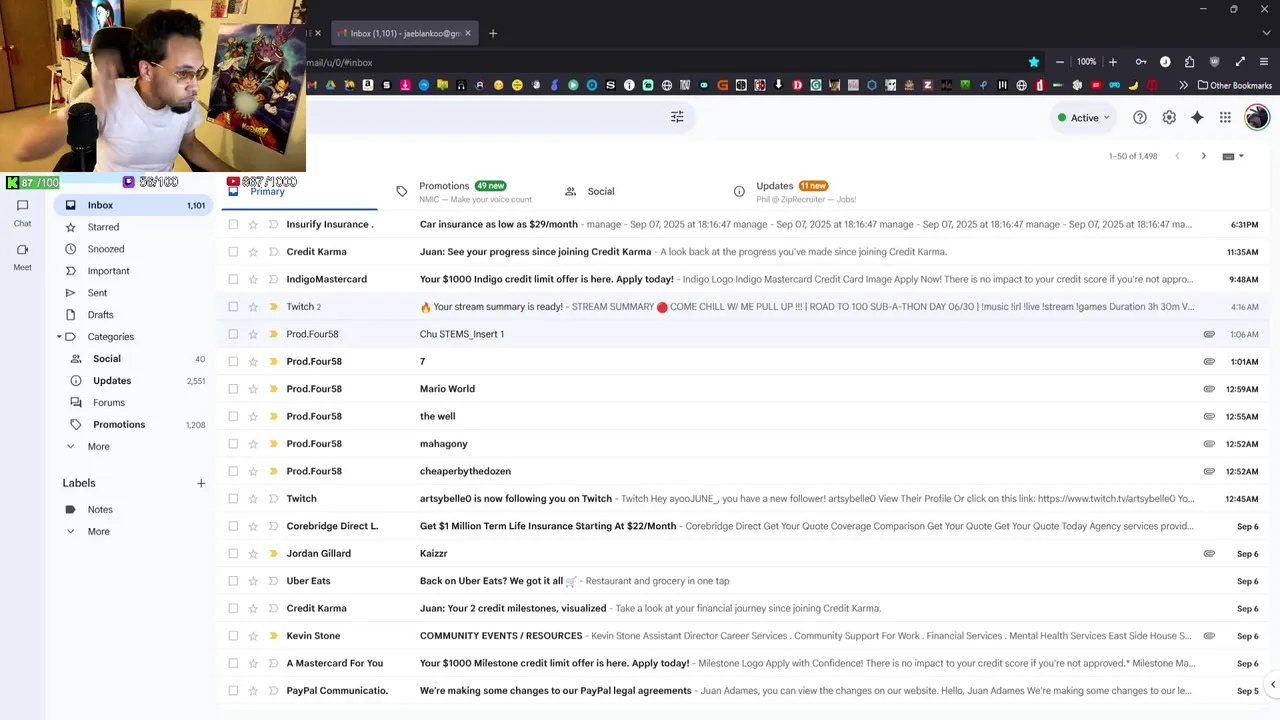
Task: Go to next page of emails
Action: point(1203,156)
